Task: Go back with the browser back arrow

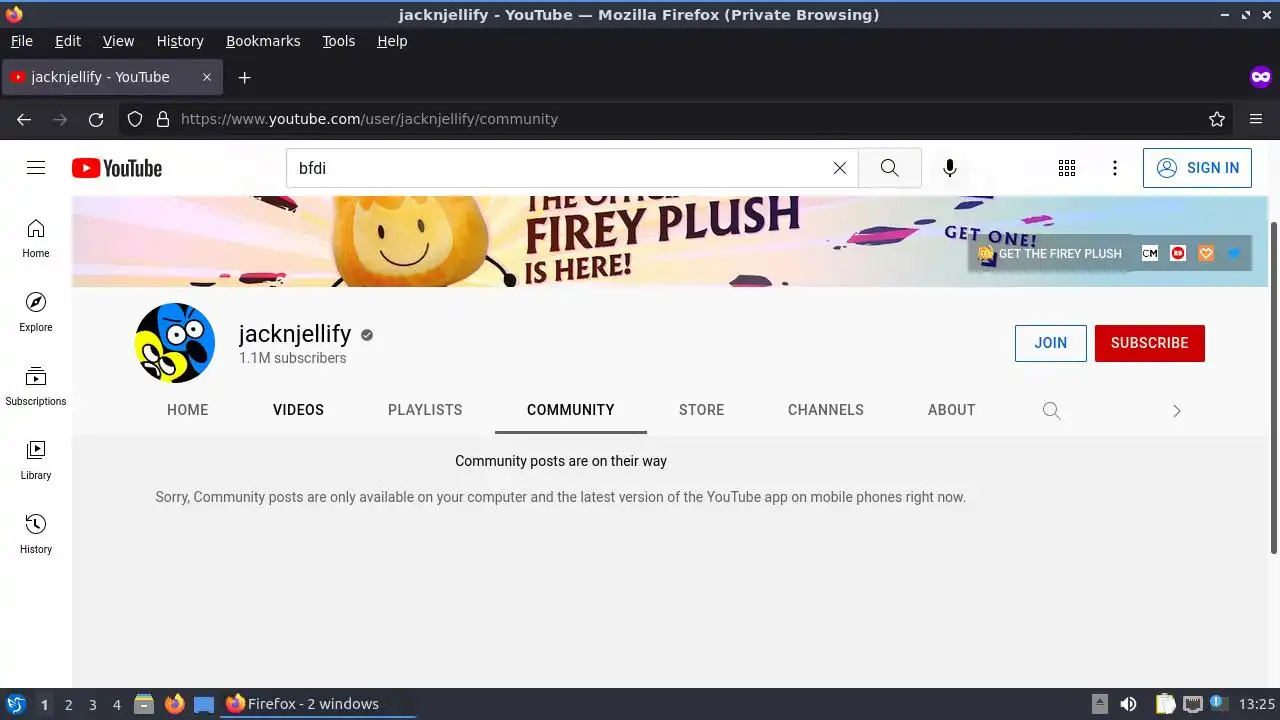Action: [x=24, y=119]
